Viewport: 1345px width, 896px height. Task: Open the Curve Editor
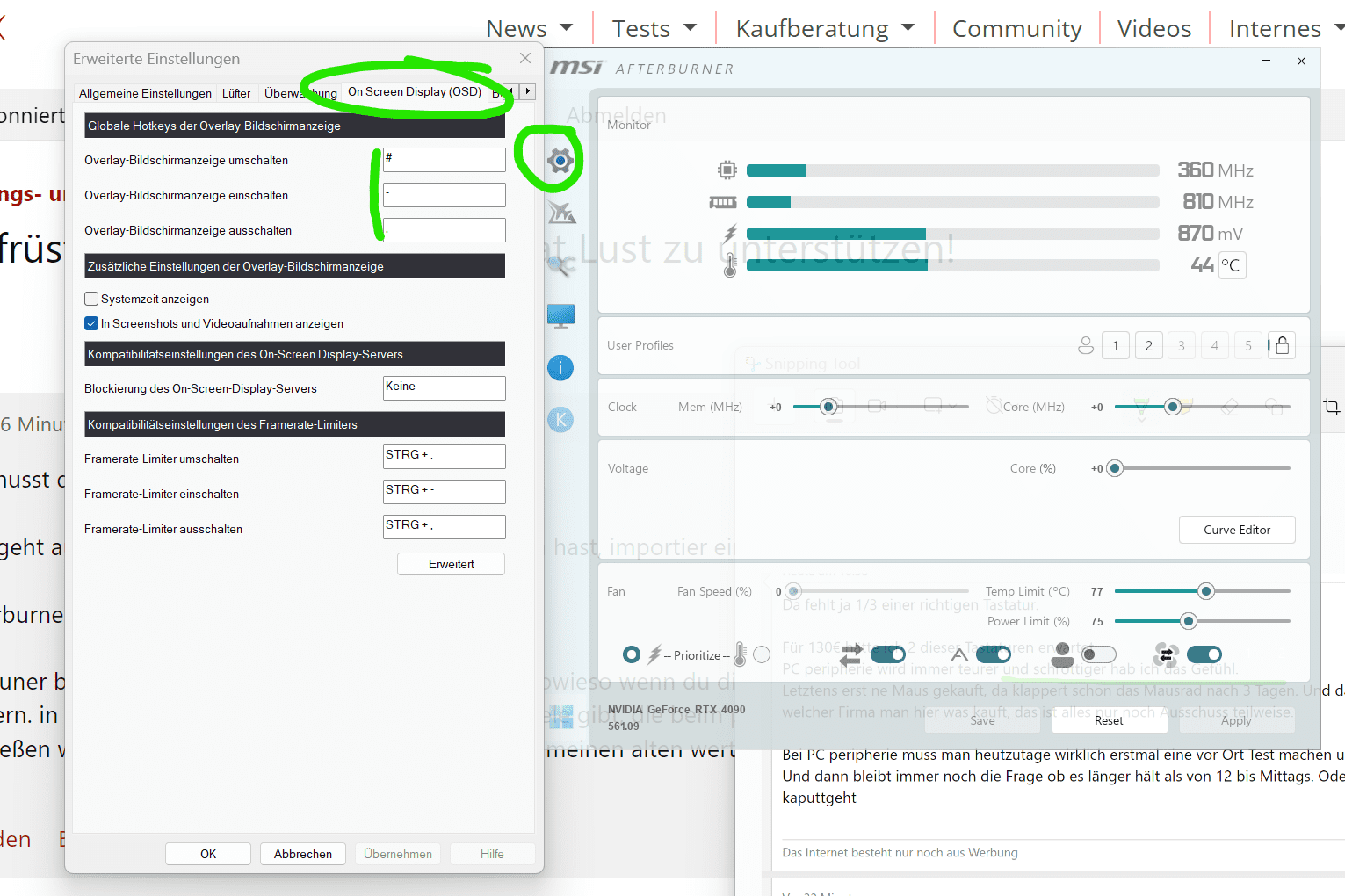tap(1237, 530)
